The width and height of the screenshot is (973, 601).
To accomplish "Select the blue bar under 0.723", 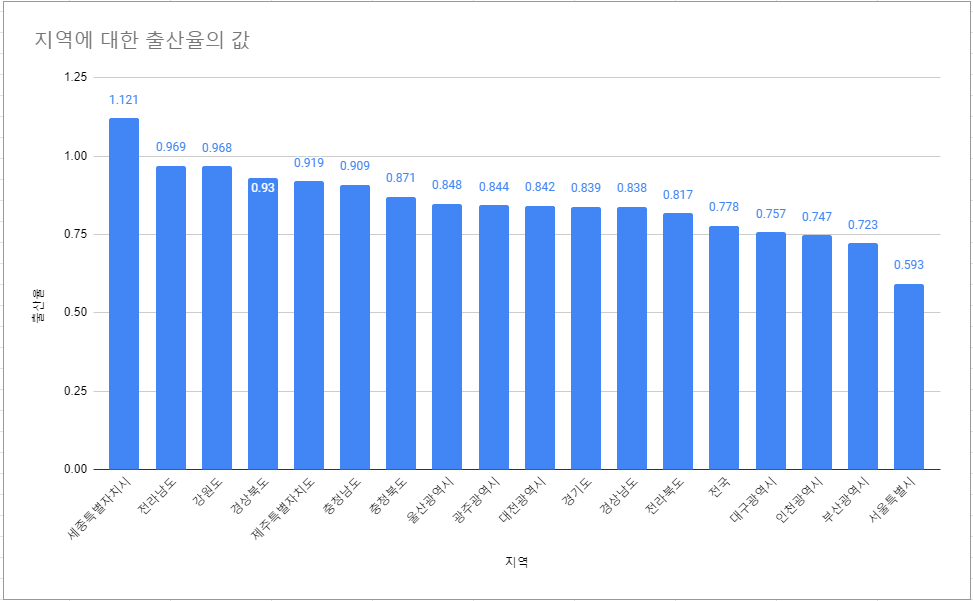I will (863, 356).
